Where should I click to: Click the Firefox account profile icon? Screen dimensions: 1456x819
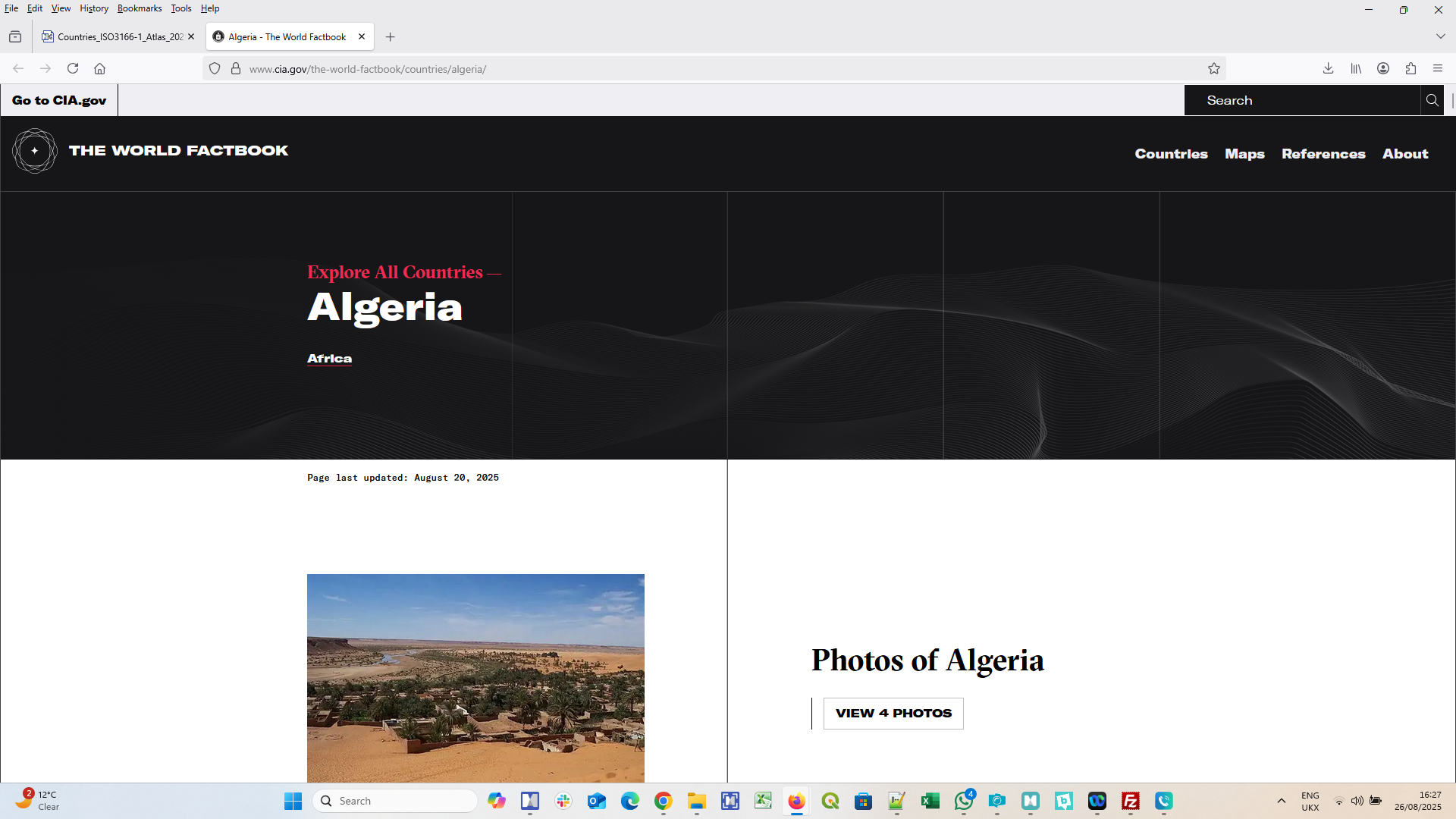pyautogui.click(x=1383, y=68)
